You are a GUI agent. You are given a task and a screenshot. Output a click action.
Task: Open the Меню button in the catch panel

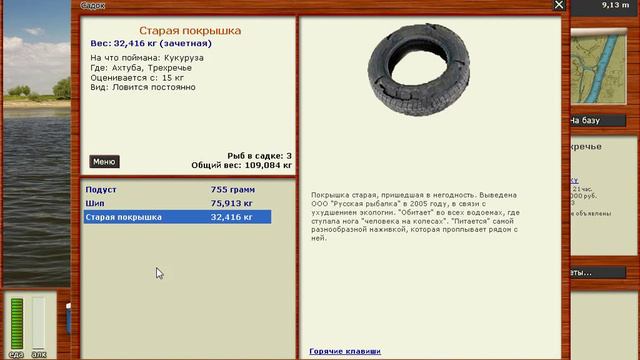pos(104,162)
